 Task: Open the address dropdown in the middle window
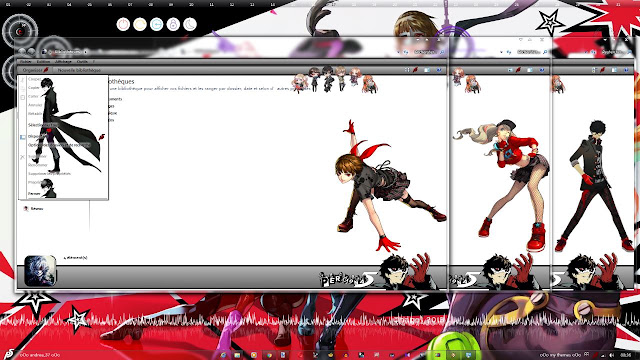pos(501,52)
